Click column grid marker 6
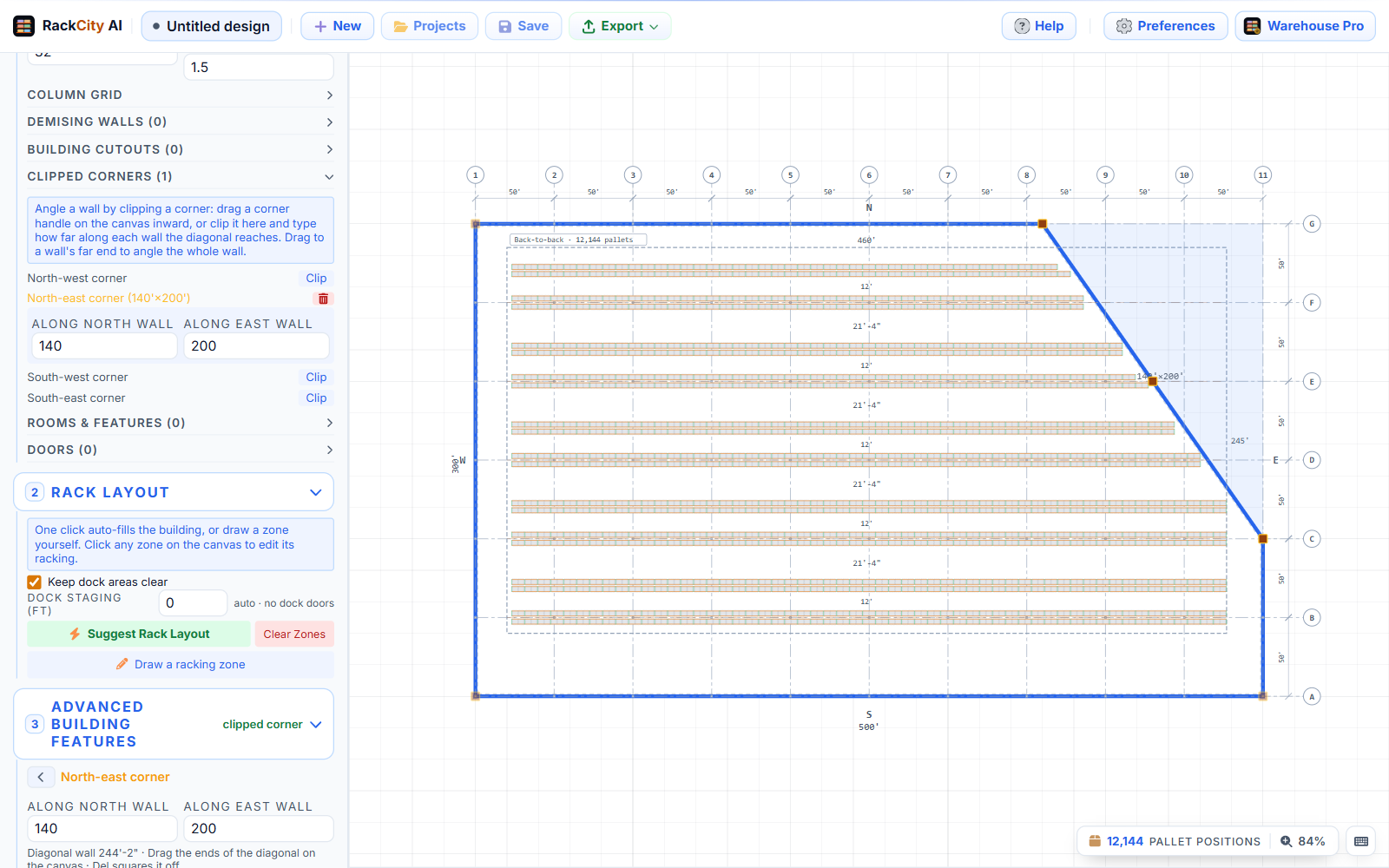The height and width of the screenshot is (868, 1389). tap(869, 175)
